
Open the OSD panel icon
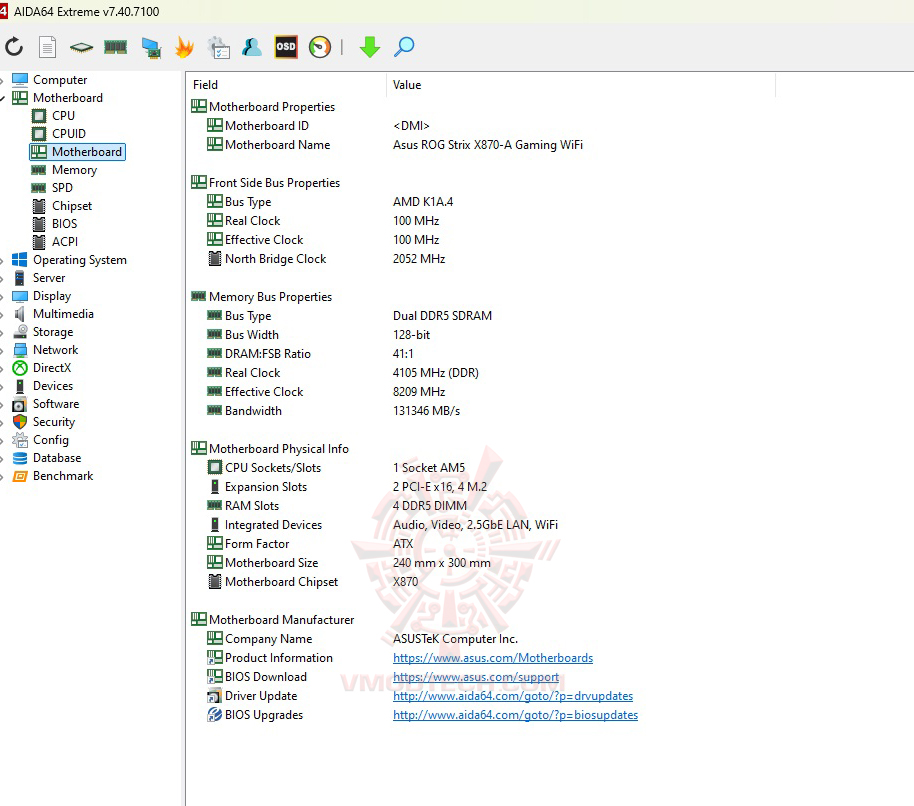(x=286, y=47)
